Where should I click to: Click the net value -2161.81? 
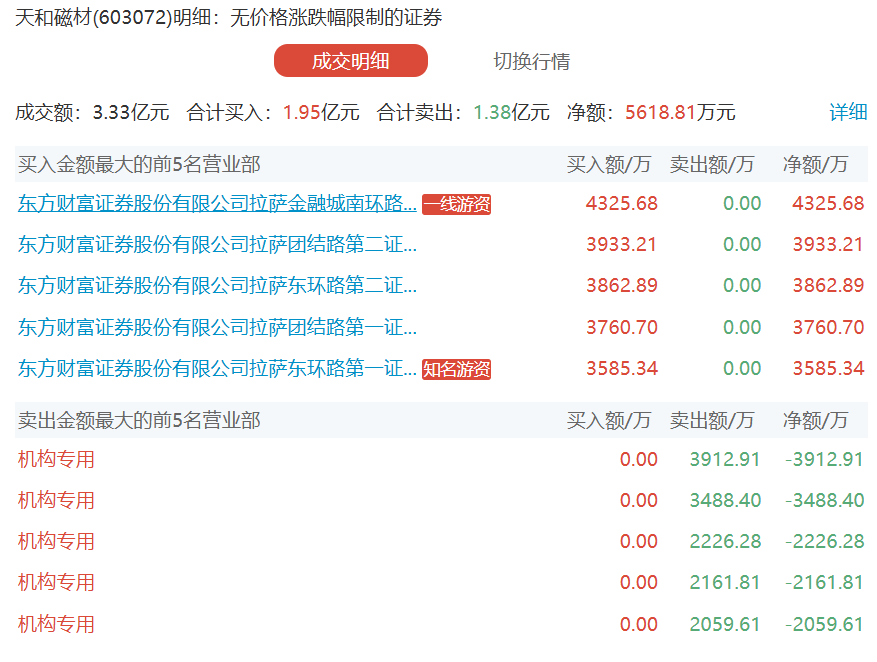(x=824, y=583)
